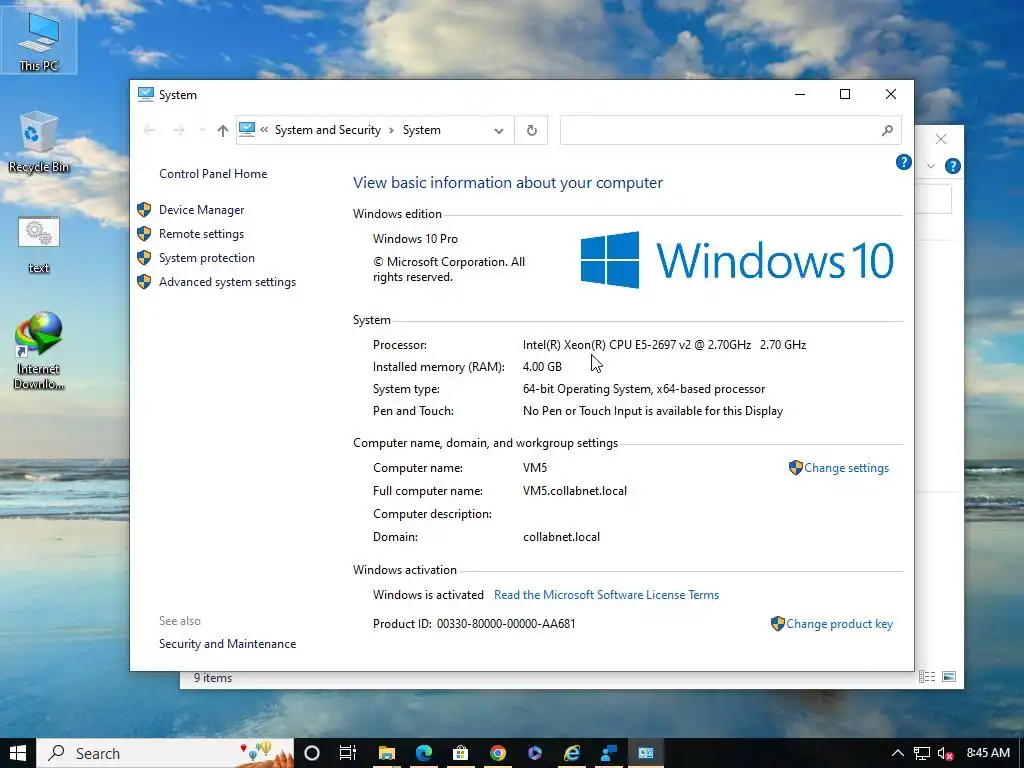Select Recycle Bin desktop icon

tap(39, 142)
